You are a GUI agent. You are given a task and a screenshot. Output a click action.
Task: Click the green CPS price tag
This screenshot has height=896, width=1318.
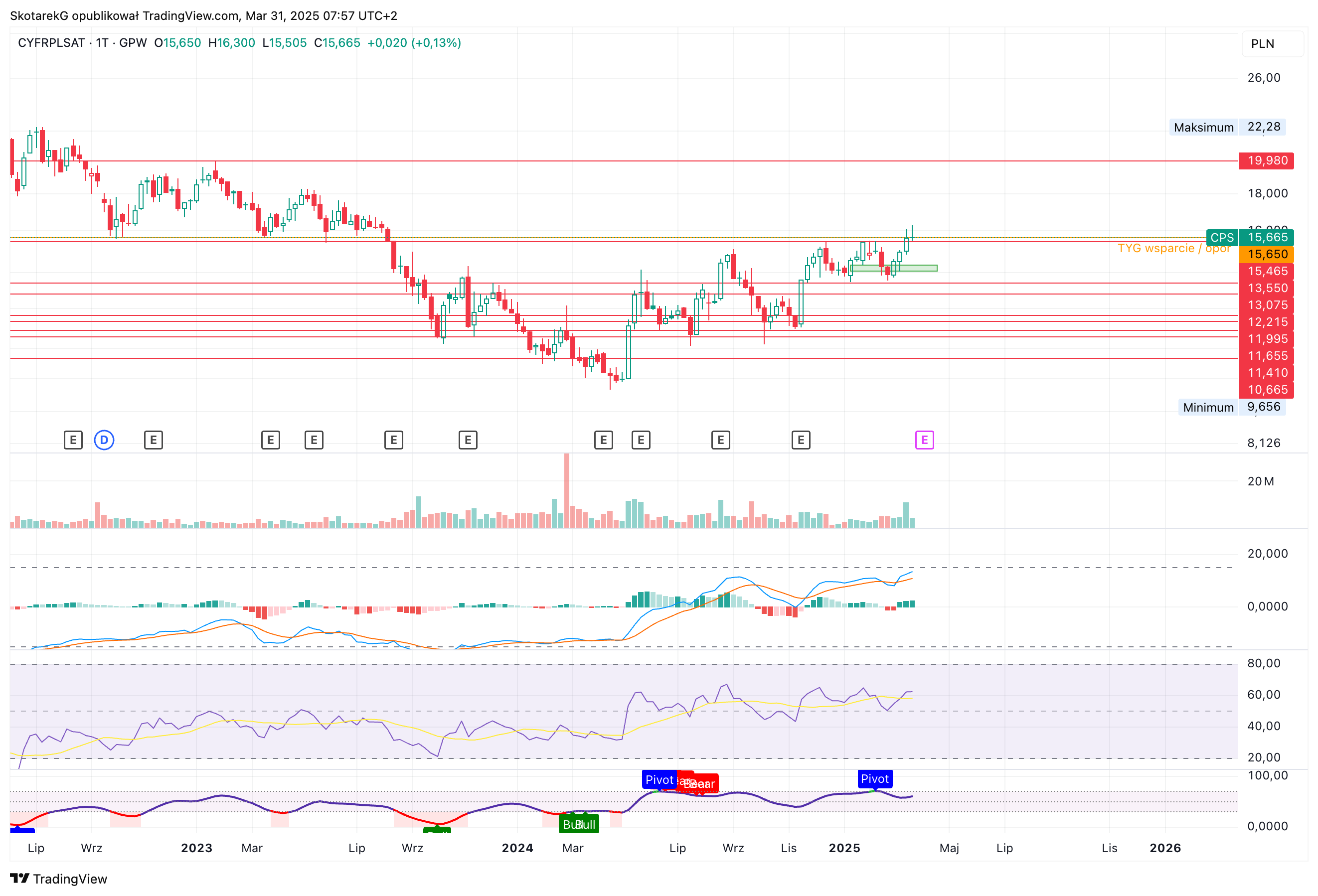point(1222,238)
